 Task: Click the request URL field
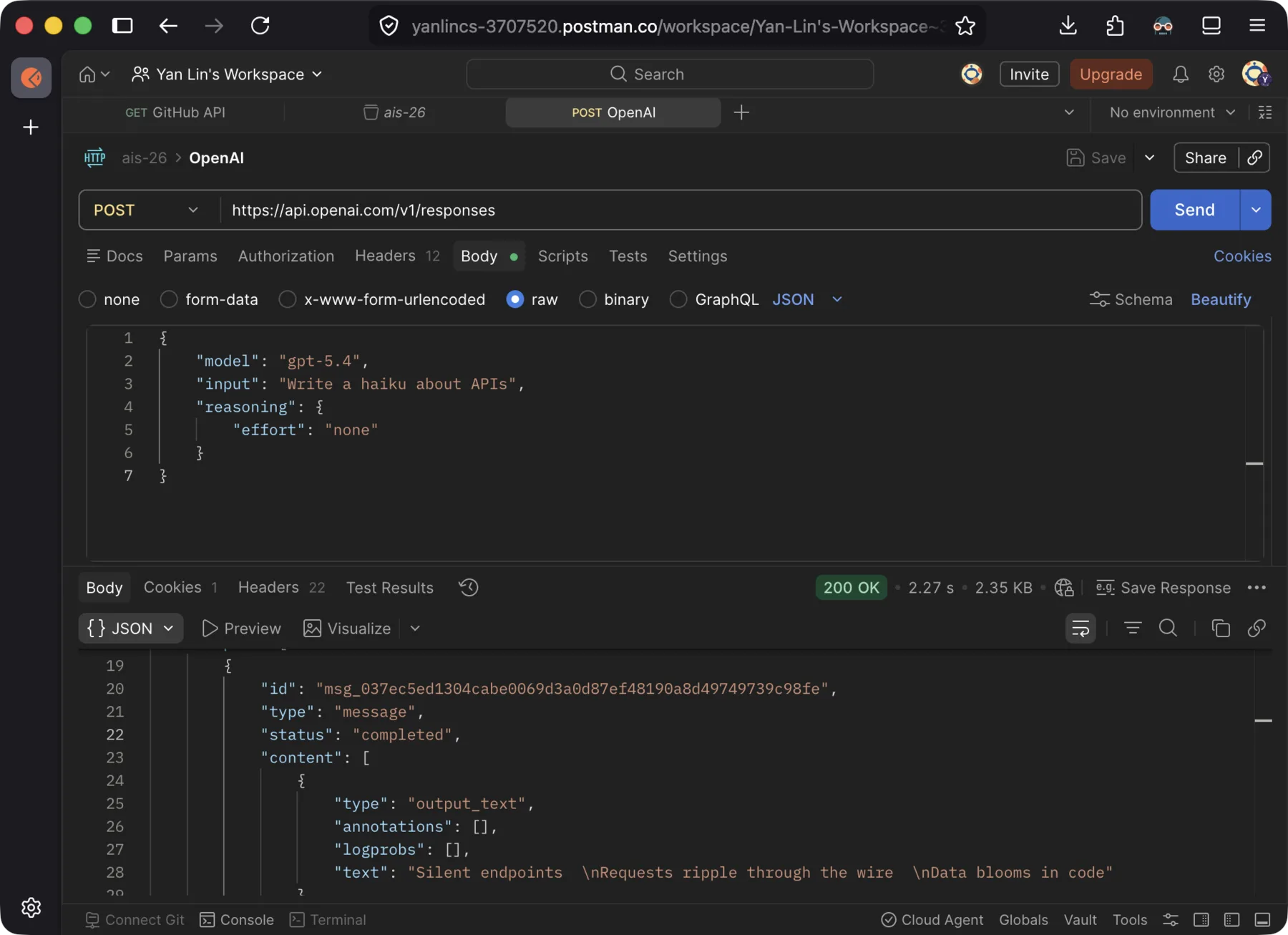[680, 210]
